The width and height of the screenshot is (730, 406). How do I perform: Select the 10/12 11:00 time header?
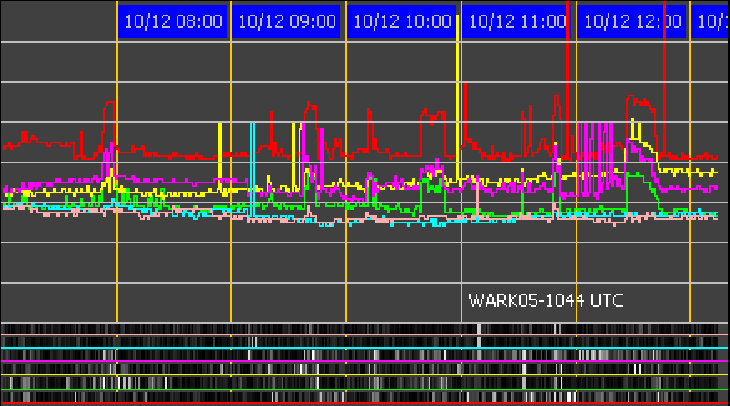(517, 21)
